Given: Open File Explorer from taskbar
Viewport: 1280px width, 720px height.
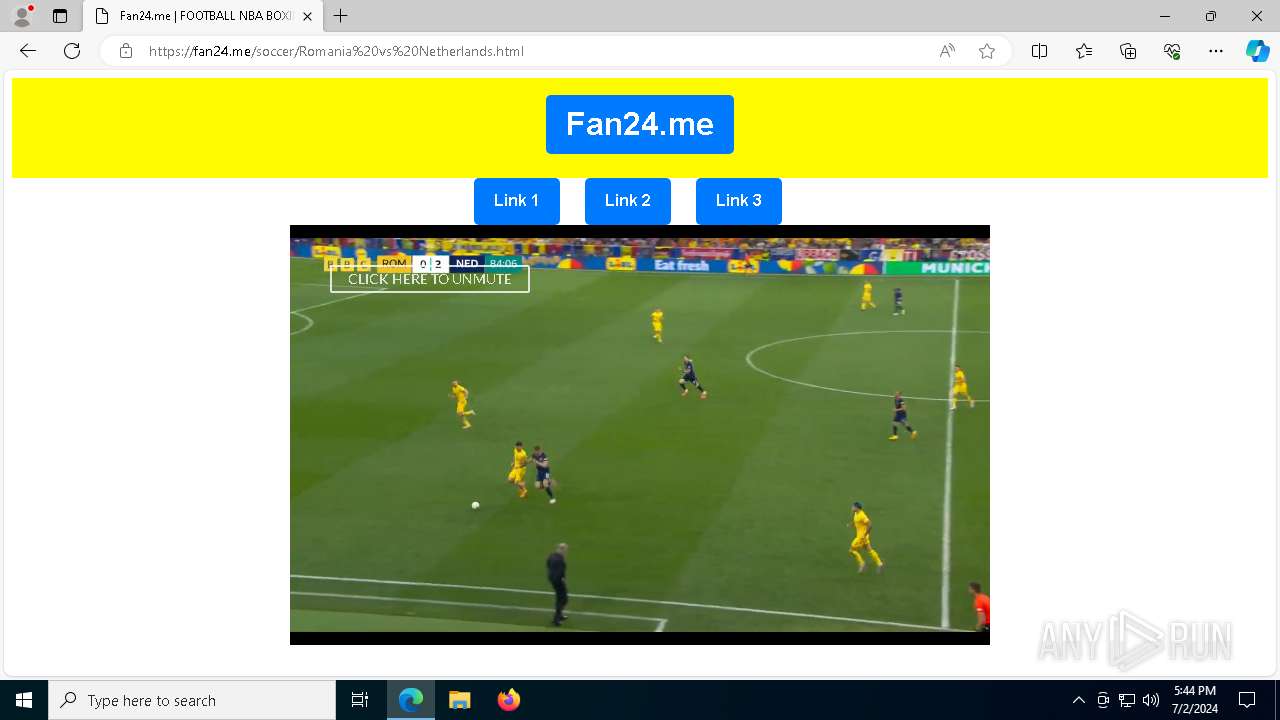Looking at the screenshot, I should click(x=459, y=700).
